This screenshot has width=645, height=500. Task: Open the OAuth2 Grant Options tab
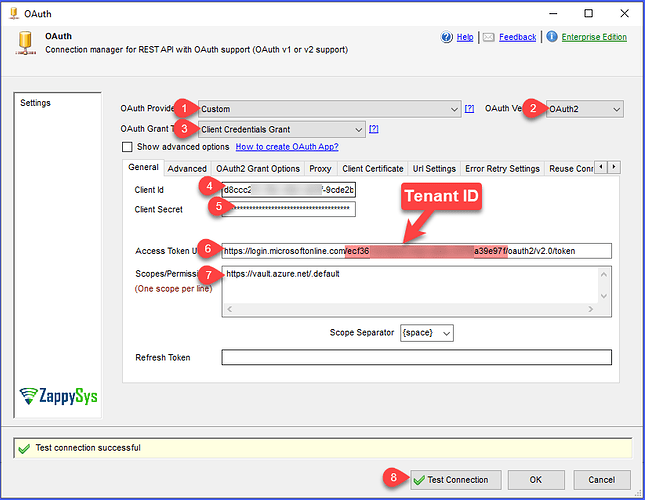point(258,169)
